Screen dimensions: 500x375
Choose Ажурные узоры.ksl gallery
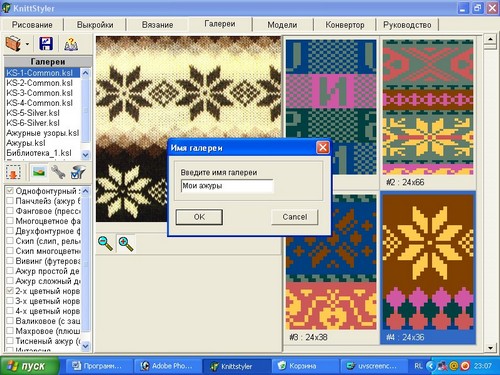(x=42, y=133)
